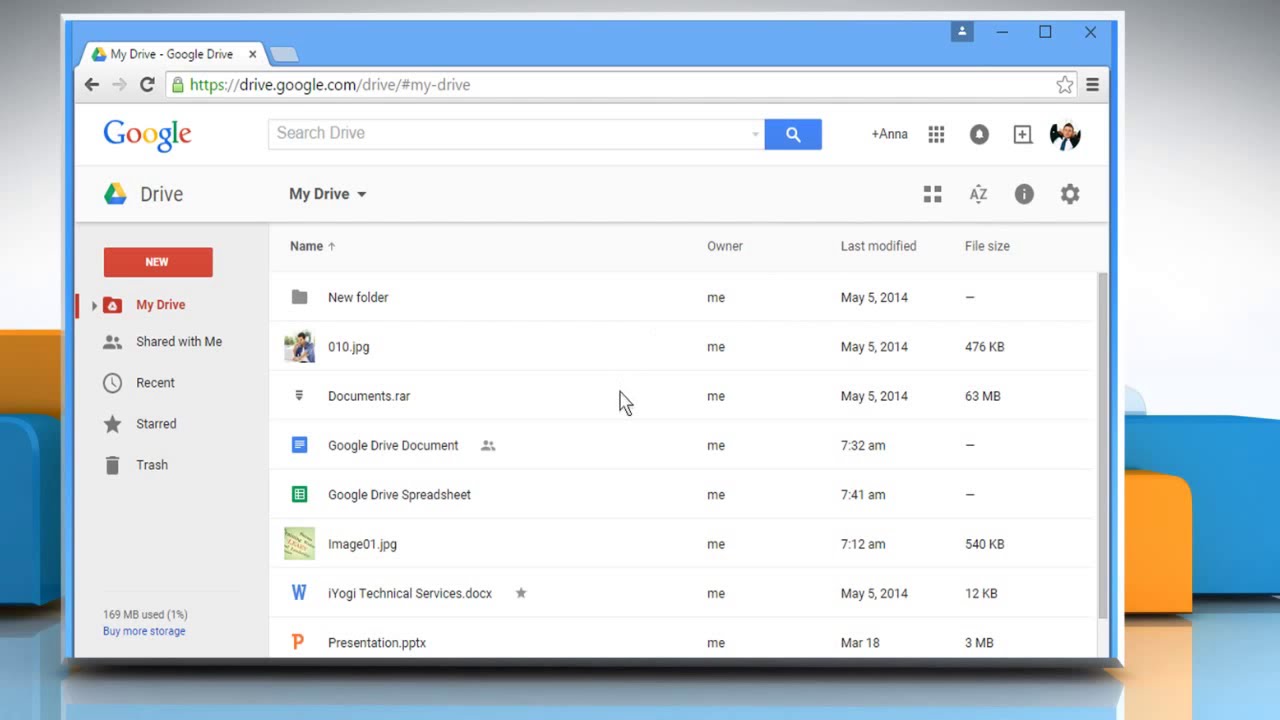Viewport: 1280px width, 720px height.
Task: Click the browser address bar URL
Action: [x=330, y=85]
